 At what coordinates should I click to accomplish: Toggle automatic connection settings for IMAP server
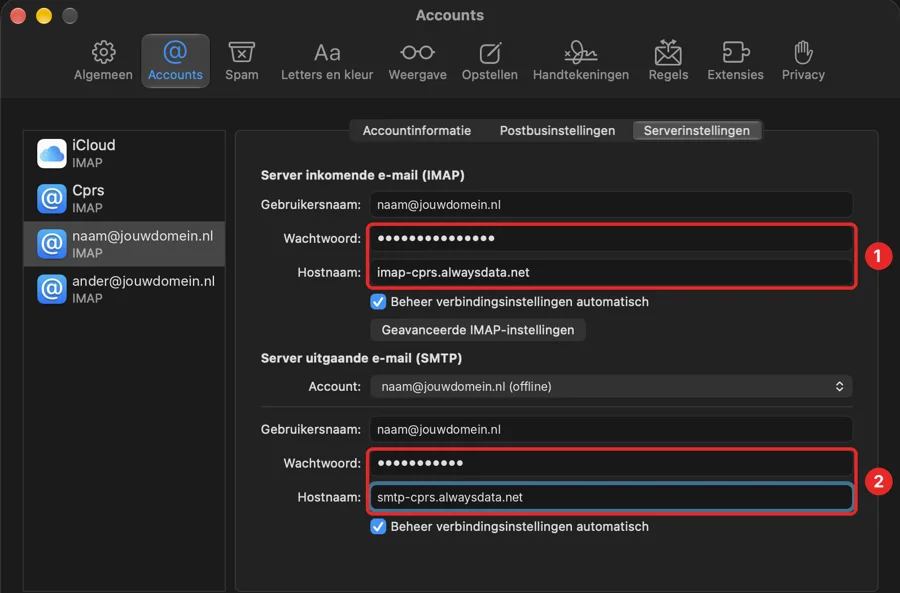378,301
